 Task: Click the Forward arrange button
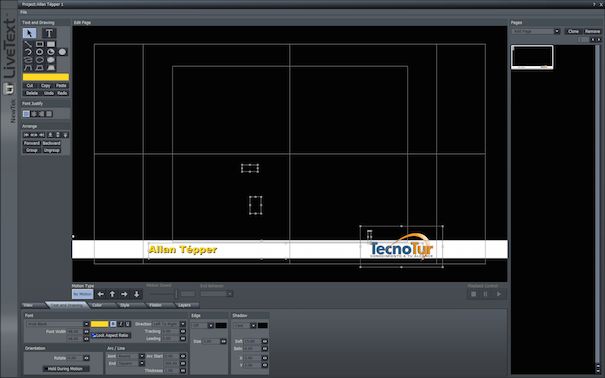[x=32, y=143]
